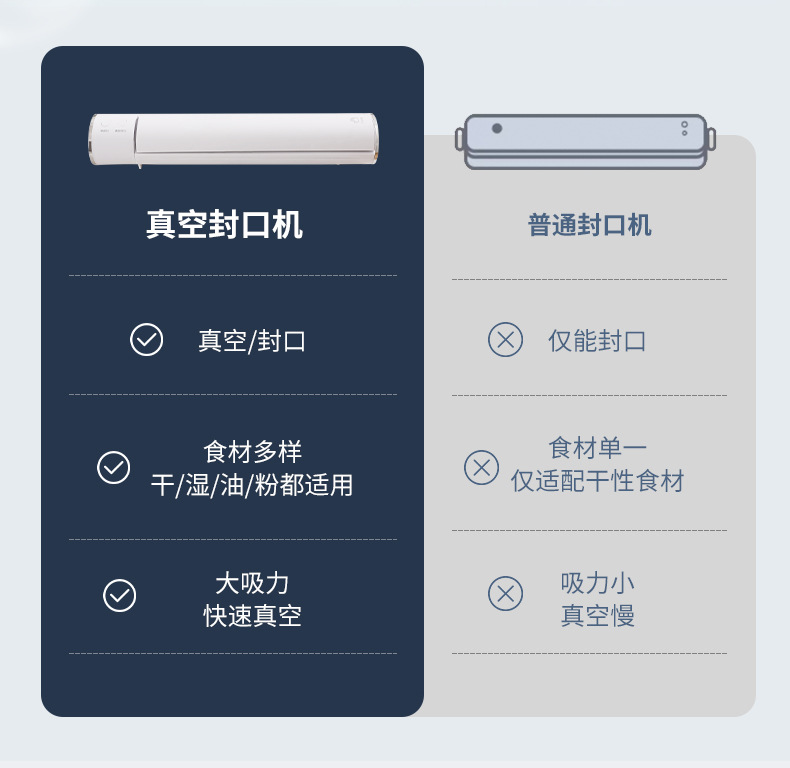Click the checkmark icon beside 真空/封口
Screen dimensions: 790x768
coord(147,340)
